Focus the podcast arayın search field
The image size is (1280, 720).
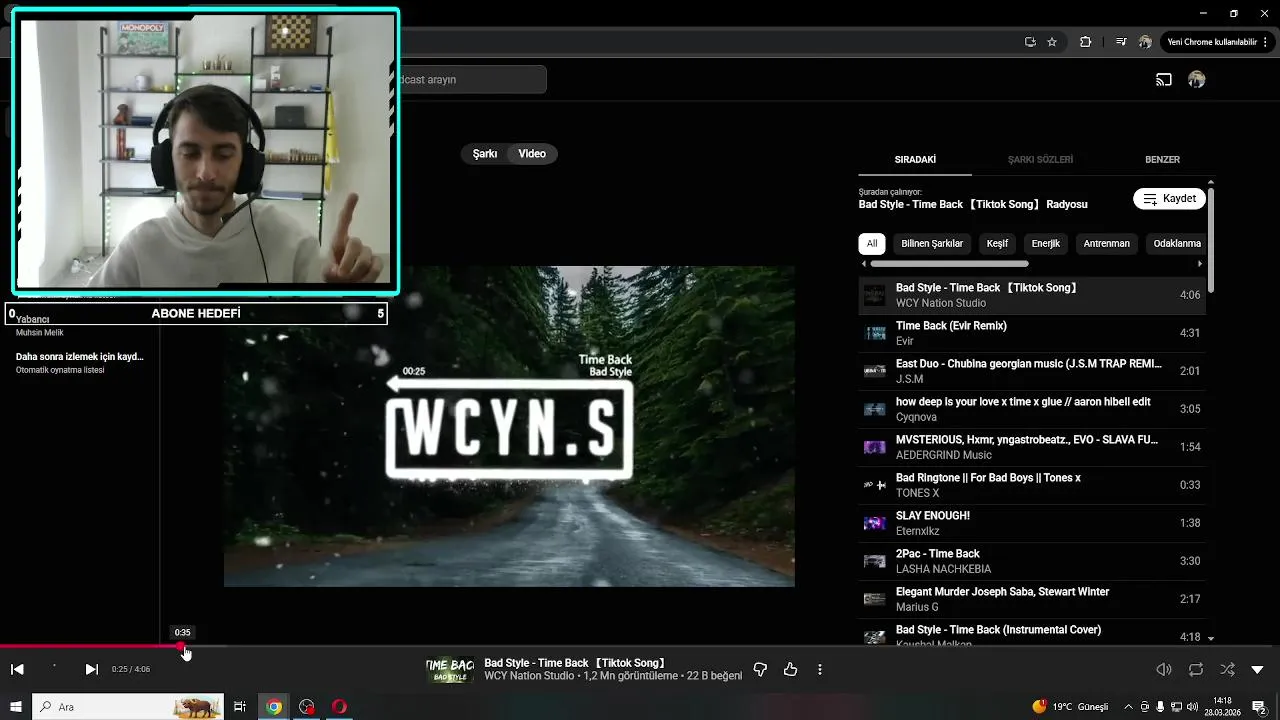tap(471, 80)
